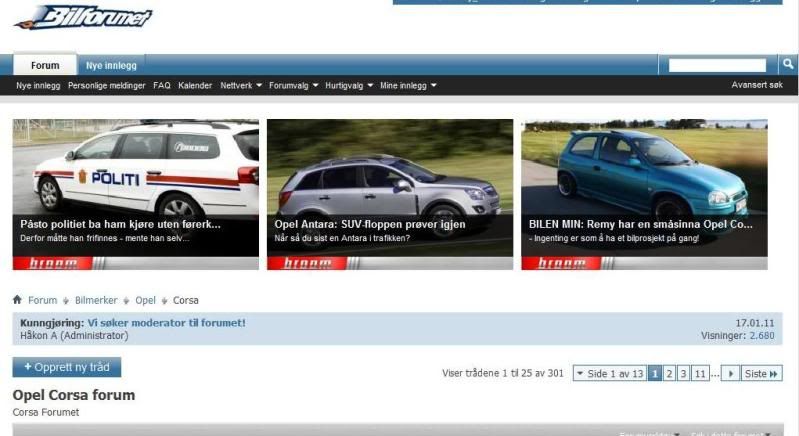Screen dimensions: 799x436
Task: Go to page 3 of thread list
Action: click(x=684, y=373)
